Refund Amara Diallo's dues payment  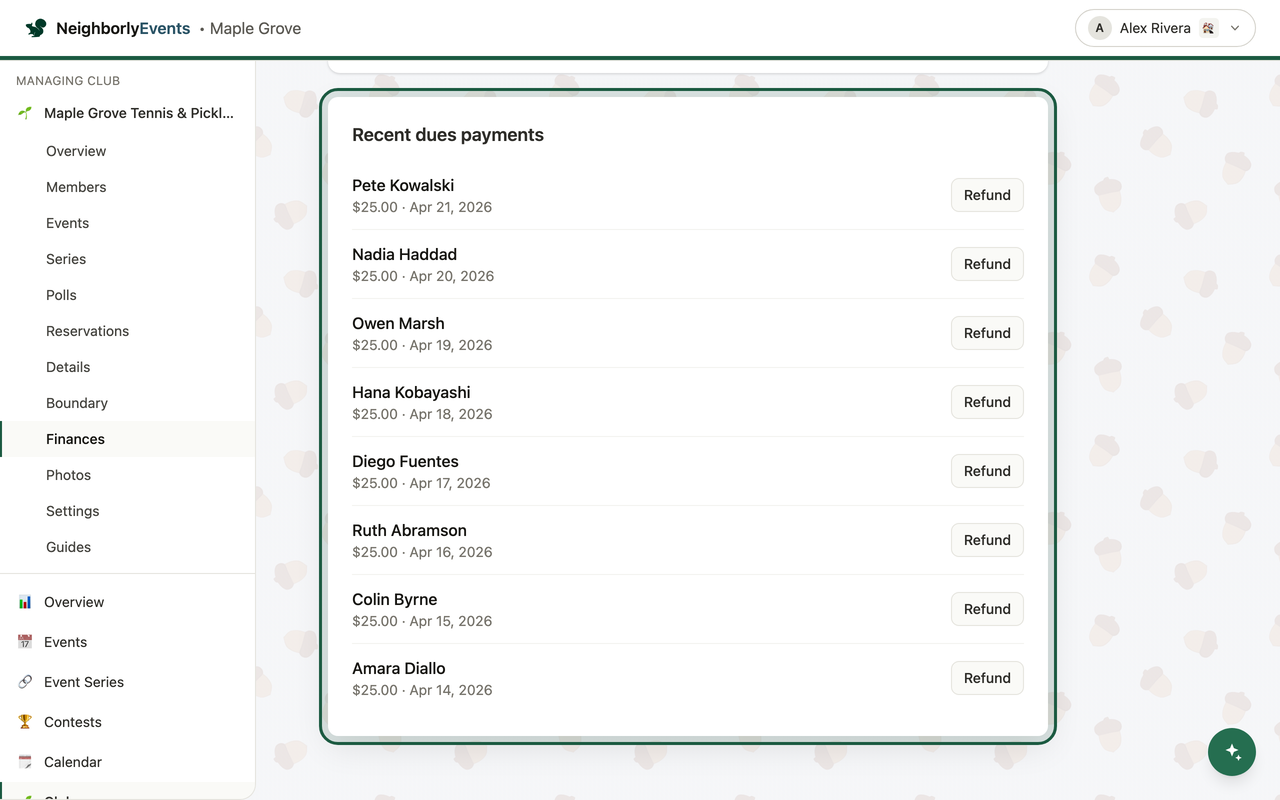987,678
